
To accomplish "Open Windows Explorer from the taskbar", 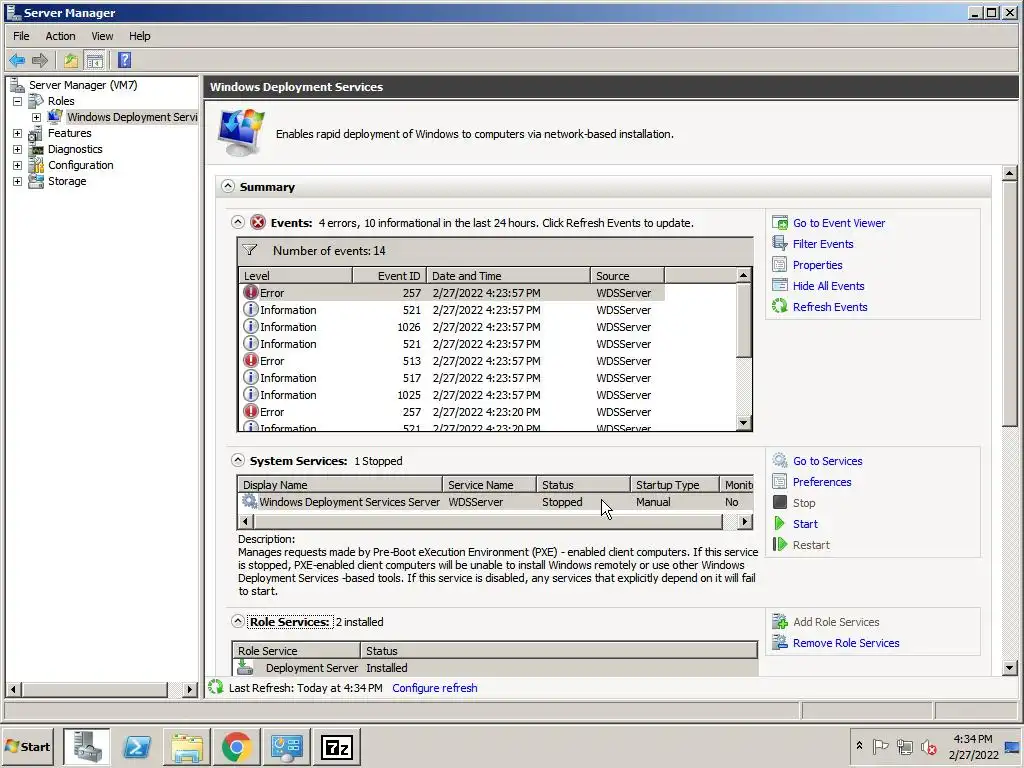I will (187, 746).
